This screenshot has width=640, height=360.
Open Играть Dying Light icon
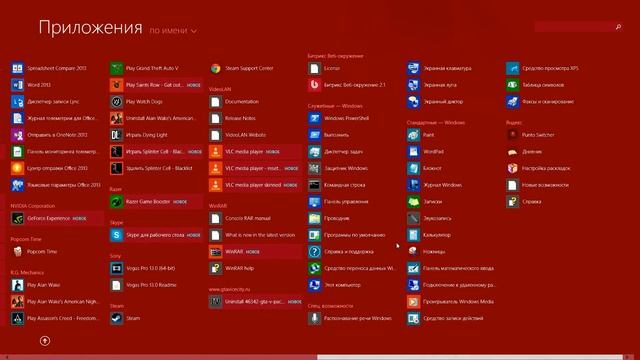pyautogui.click(x=116, y=135)
